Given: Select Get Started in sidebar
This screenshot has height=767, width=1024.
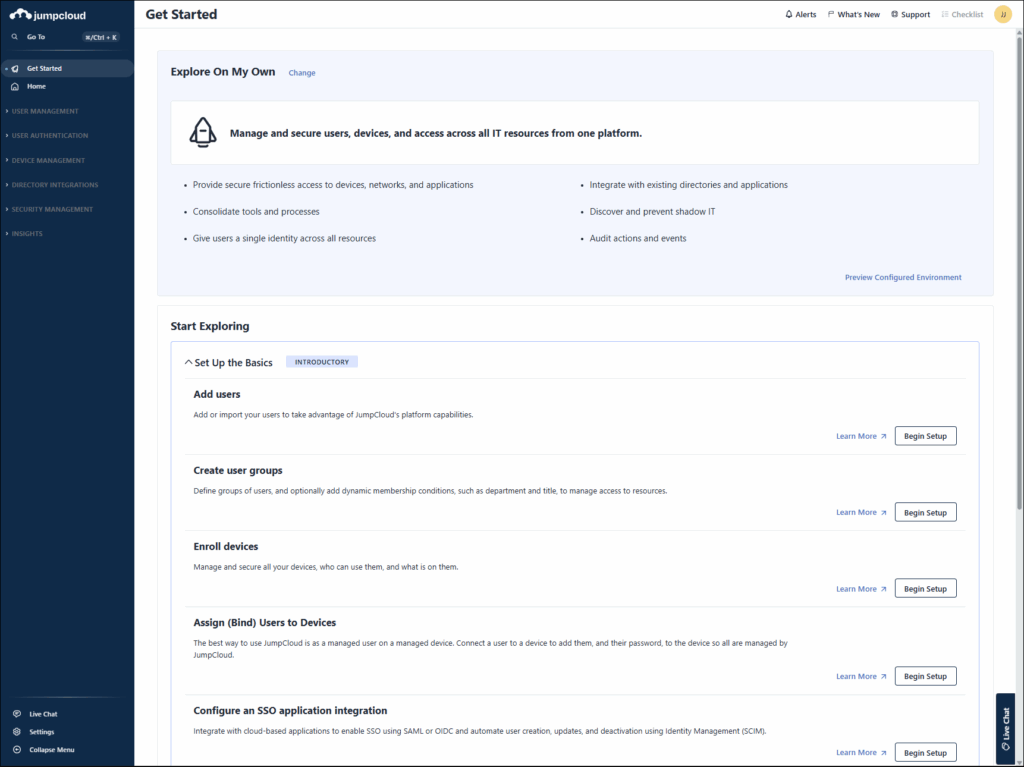Looking at the screenshot, I should pos(44,69).
